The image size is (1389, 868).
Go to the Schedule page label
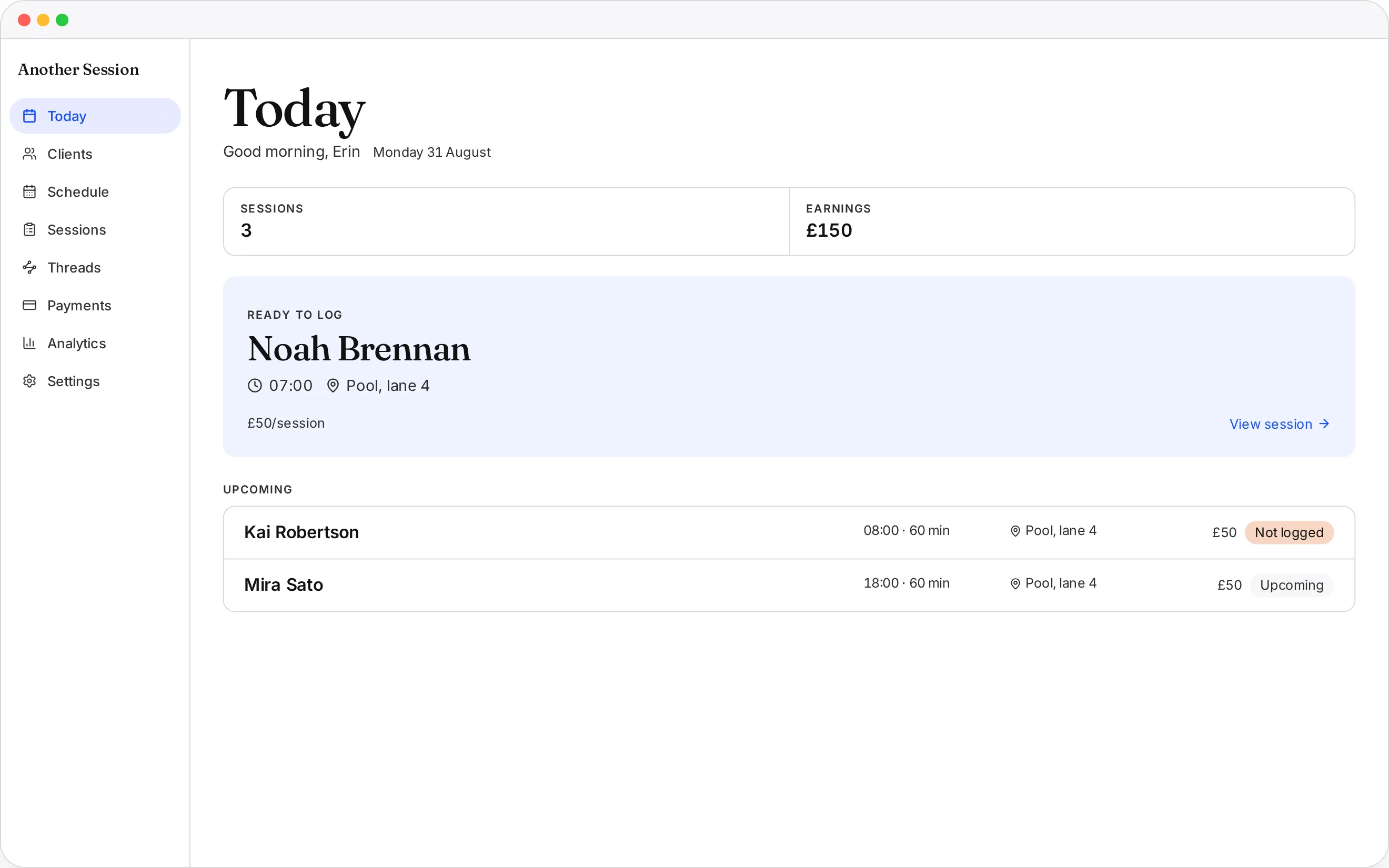coord(78,191)
